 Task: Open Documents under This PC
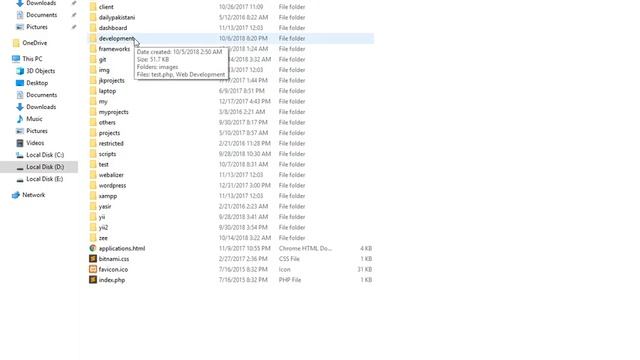pyautogui.click(x=42, y=95)
